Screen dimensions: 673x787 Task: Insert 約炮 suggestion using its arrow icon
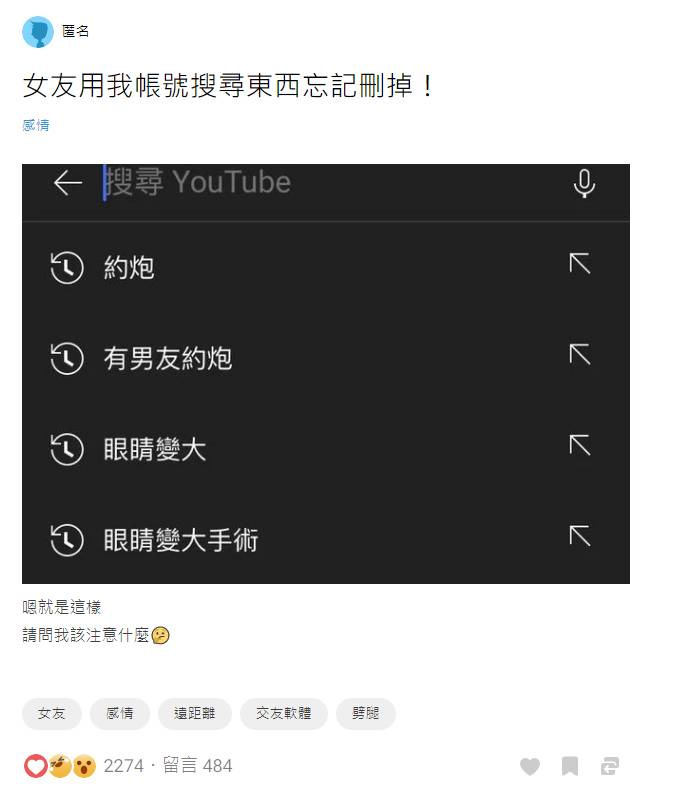580,264
